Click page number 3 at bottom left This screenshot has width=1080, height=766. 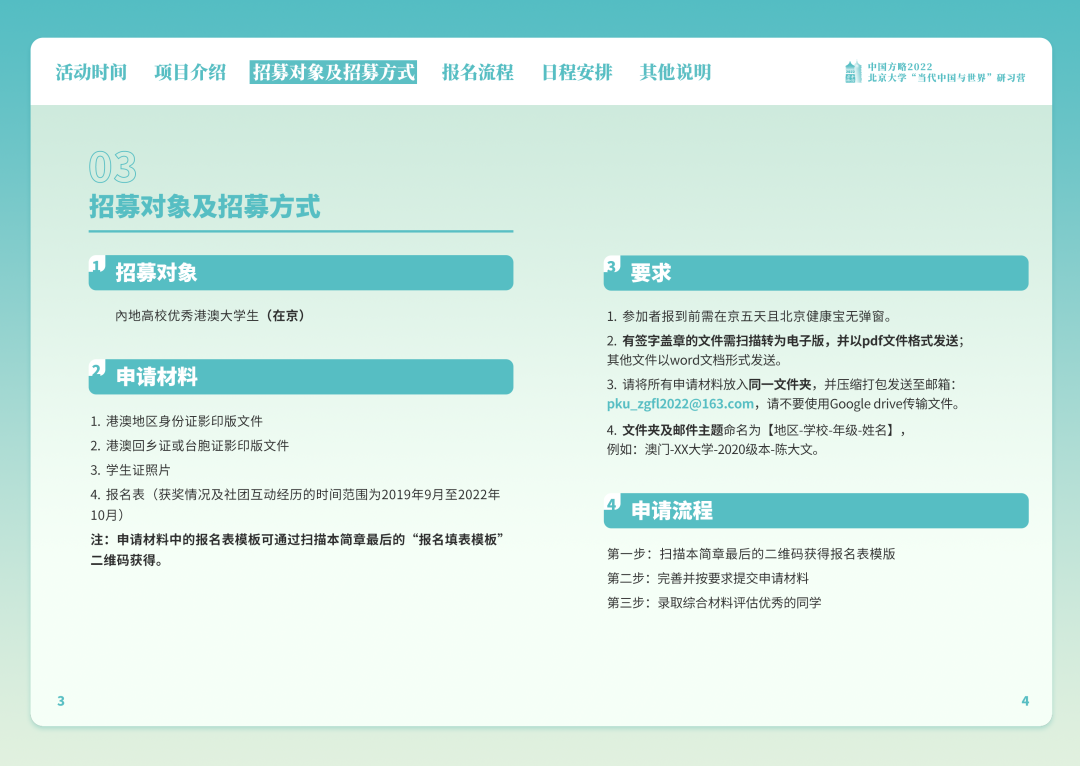(x=61, y=701)
